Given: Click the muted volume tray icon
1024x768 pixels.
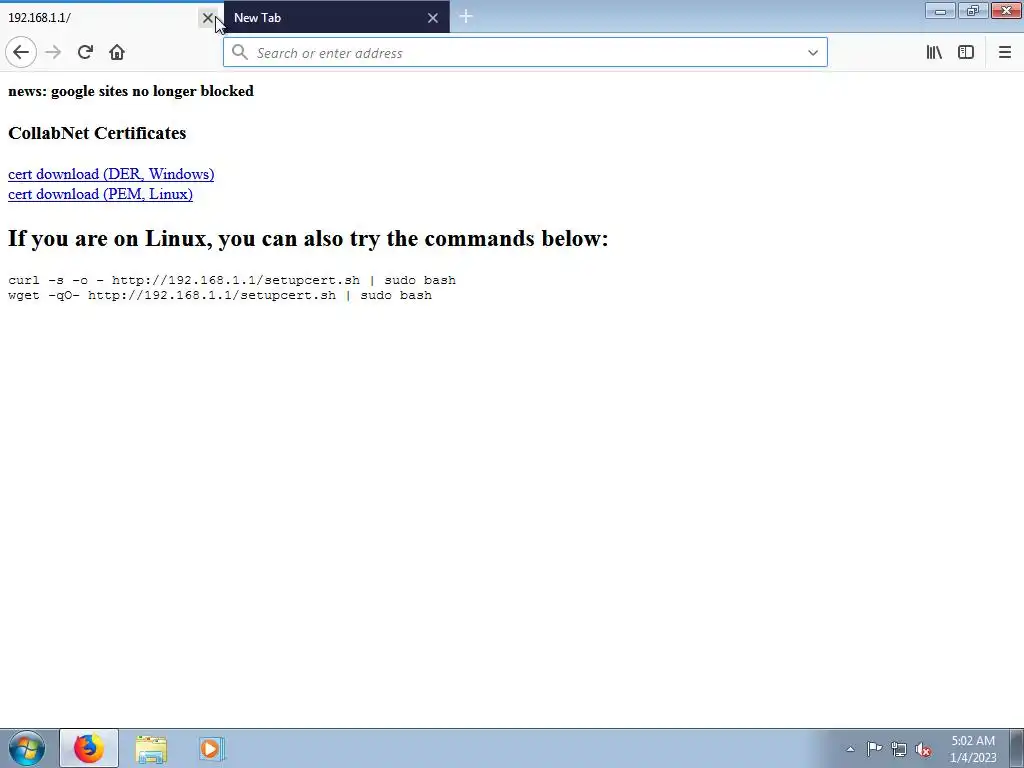Looking at the screenshot, I should [923, 749].
